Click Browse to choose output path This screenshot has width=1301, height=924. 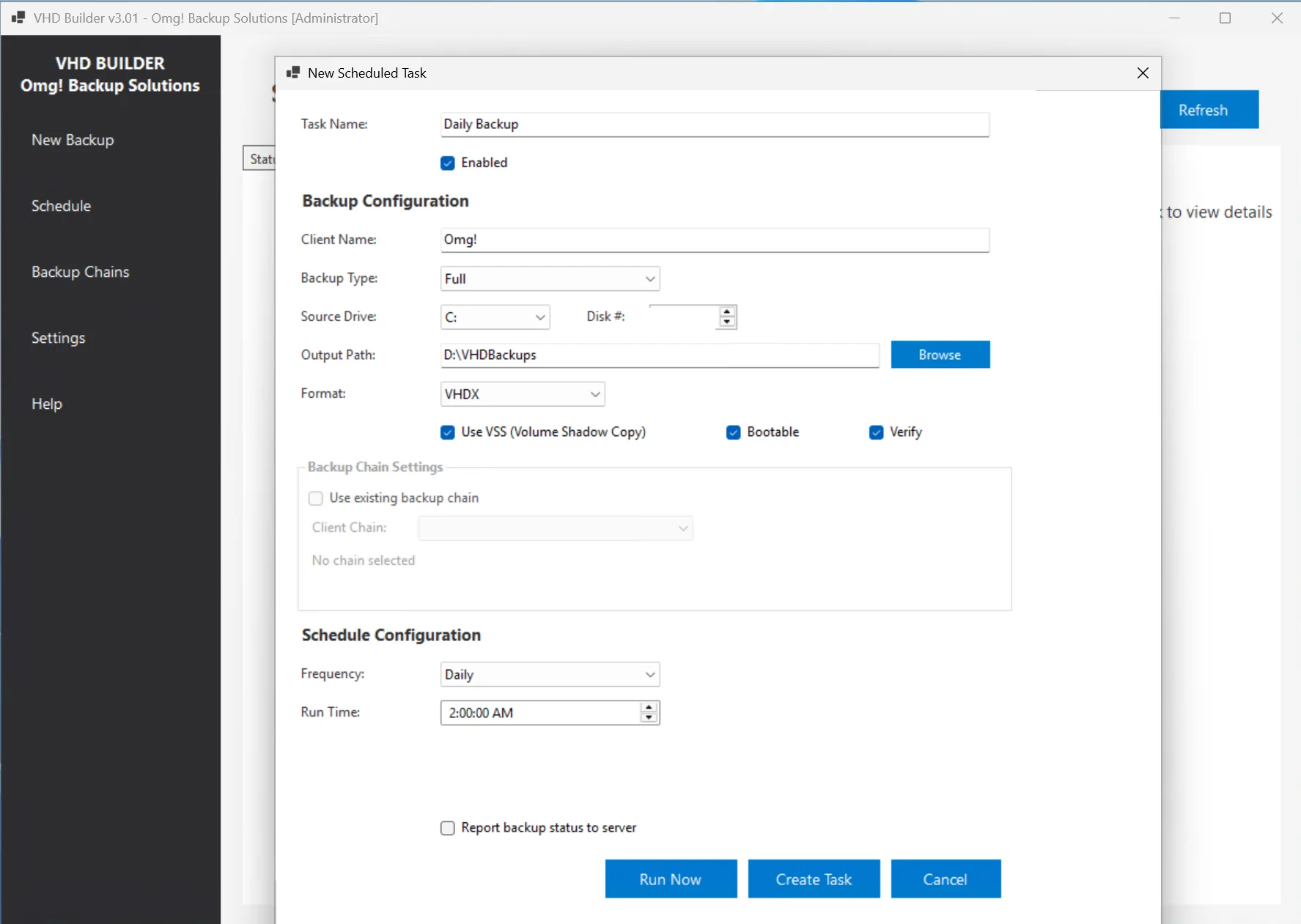click(x=940, y=355)
